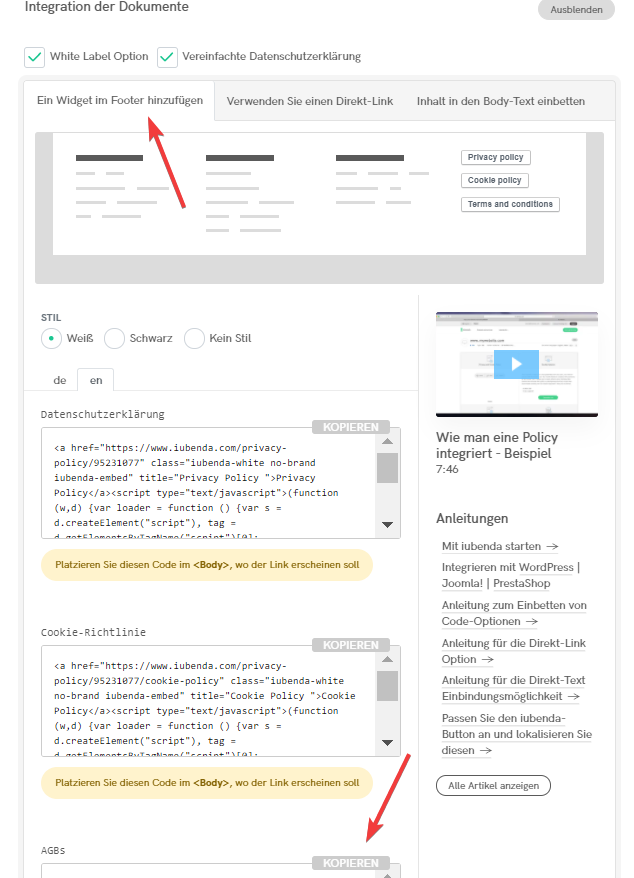The image size is (634, 878).
Task: Uncheck the White Label Option checkbox
Action: tap(35, 57)
